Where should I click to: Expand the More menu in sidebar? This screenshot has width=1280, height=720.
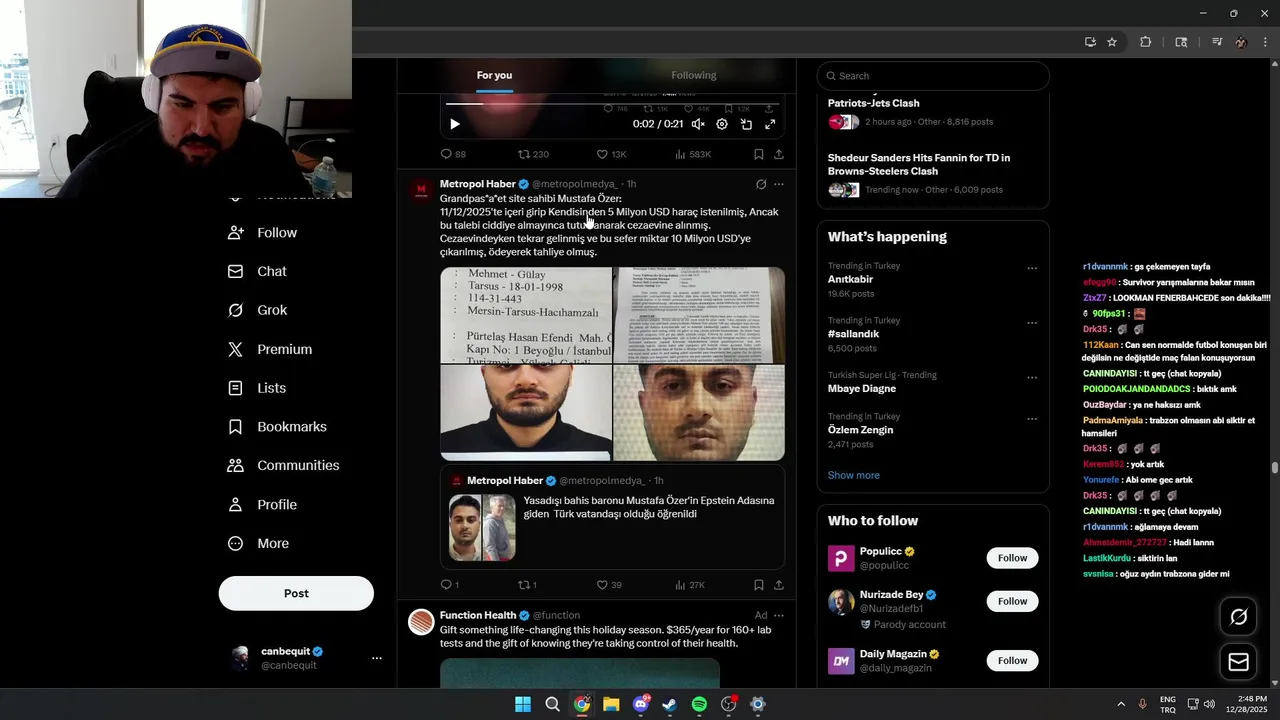point(259,543)
